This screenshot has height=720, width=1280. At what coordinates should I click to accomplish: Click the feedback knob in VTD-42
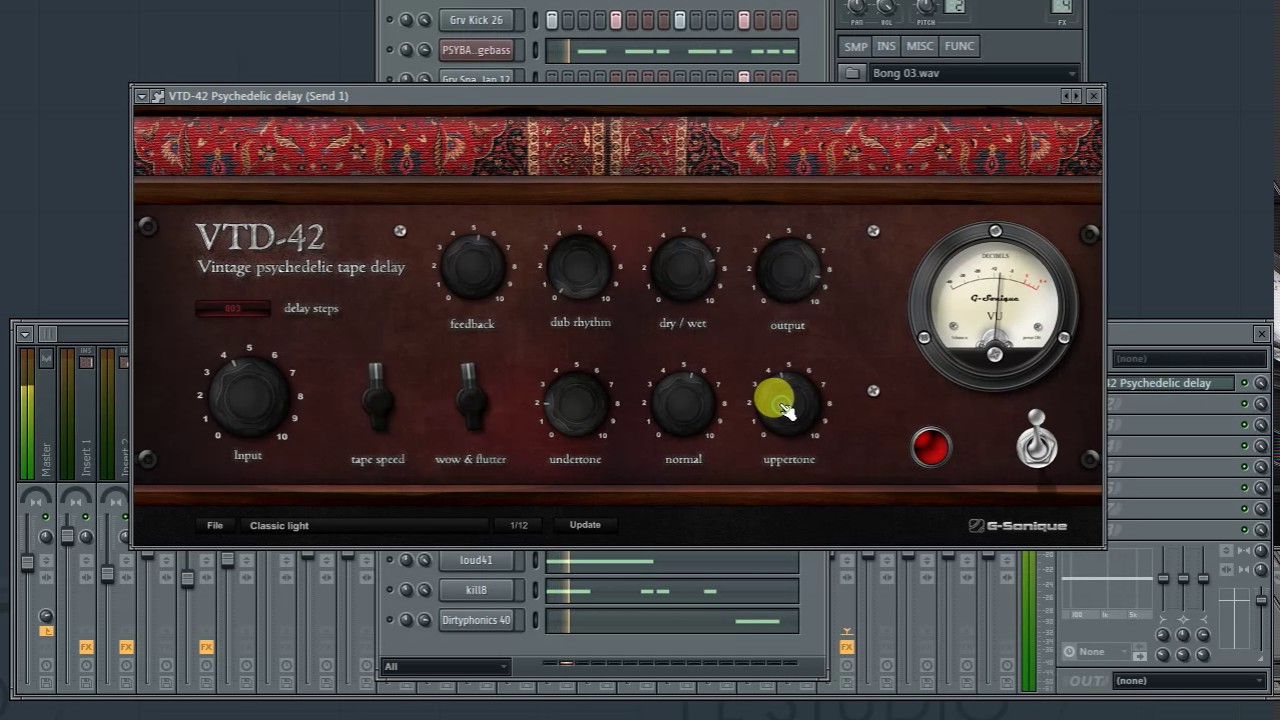pos(473,267)
